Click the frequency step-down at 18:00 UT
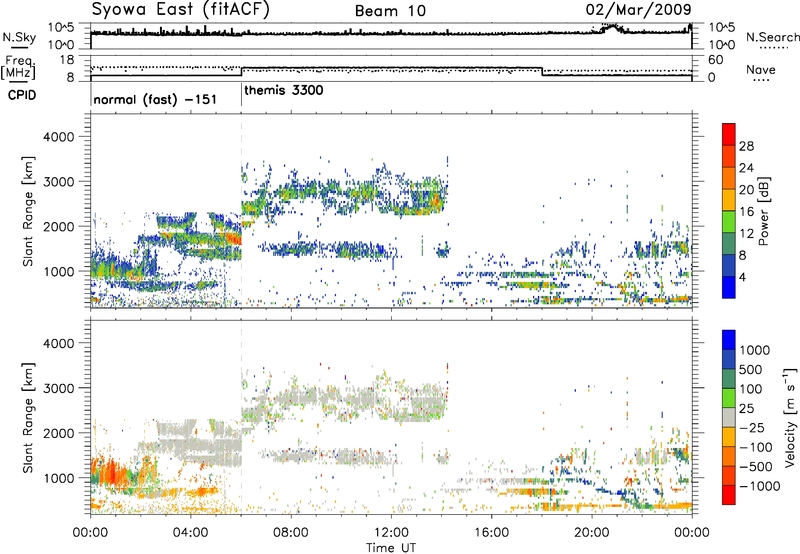800x554 pixels. tap(542, 72)
